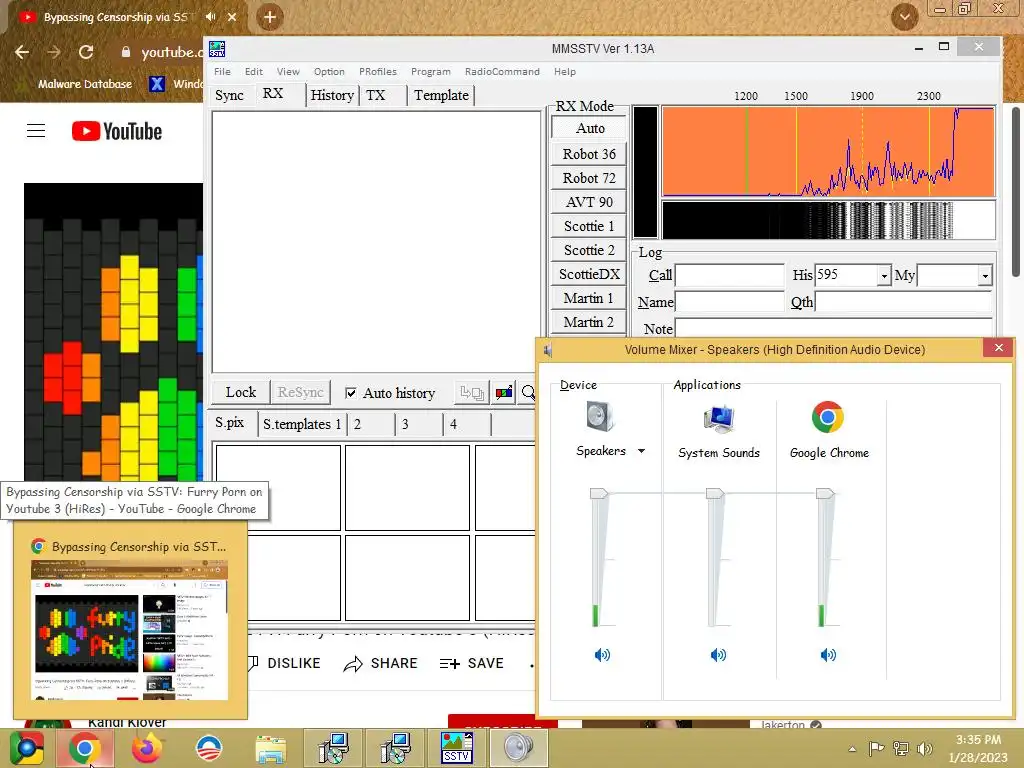Show hidden tray icons arrow
Screen dimensions: 1024x768
(x=852, y=749)
